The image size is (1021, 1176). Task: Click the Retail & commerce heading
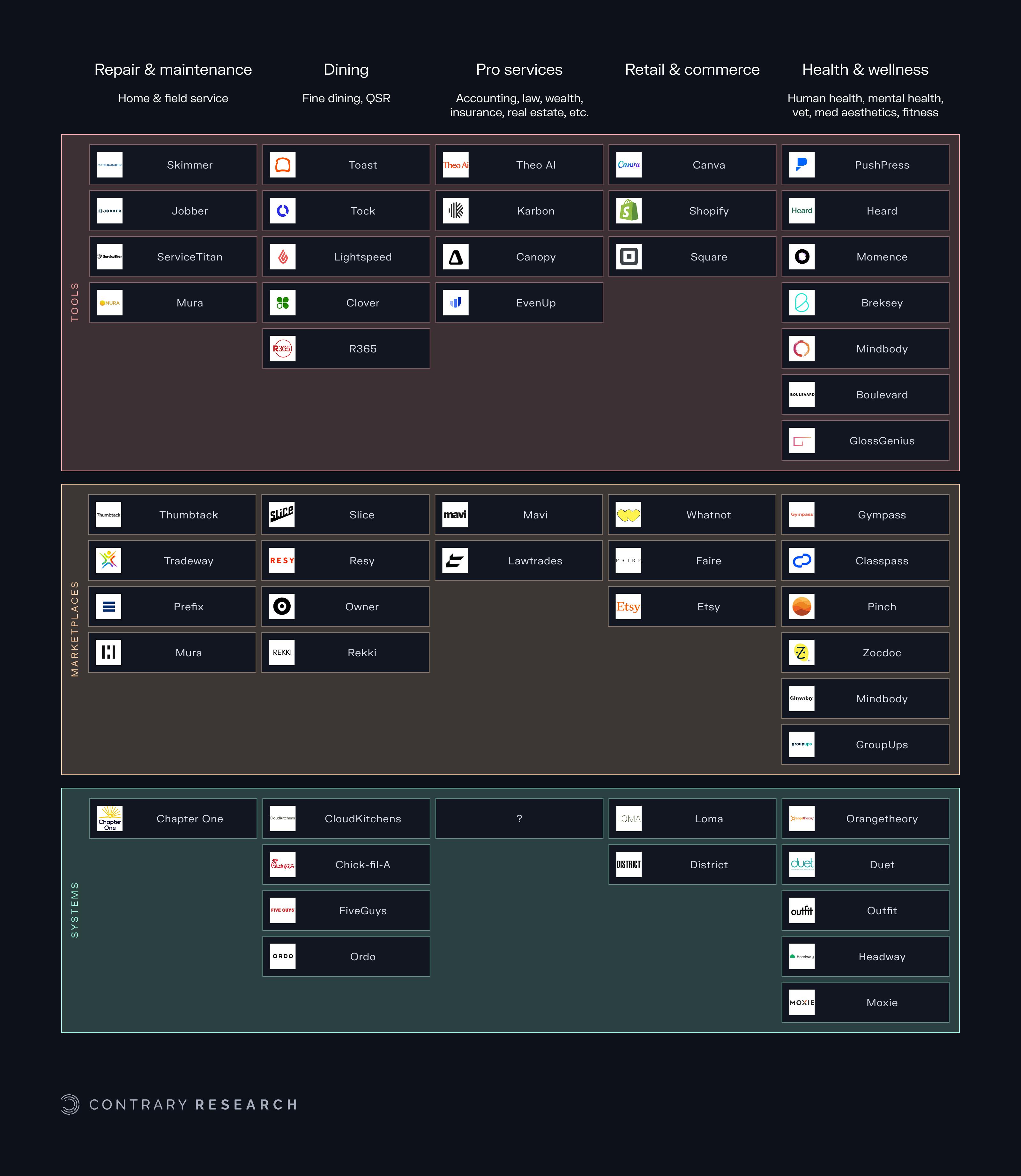[x=692, y=70]
